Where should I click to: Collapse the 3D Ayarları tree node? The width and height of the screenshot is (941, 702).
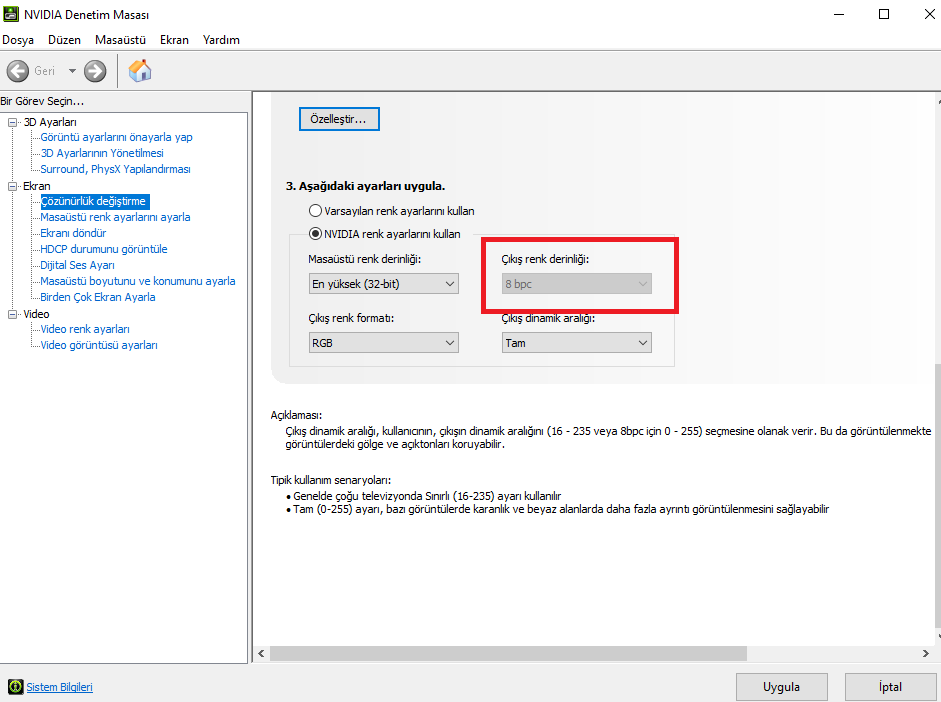(x=12, y=122)
